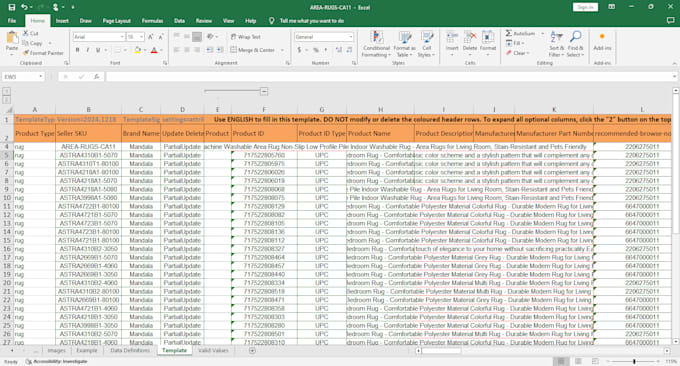Apply Italic formatting

pyautogui.click(x=88, y=50)
